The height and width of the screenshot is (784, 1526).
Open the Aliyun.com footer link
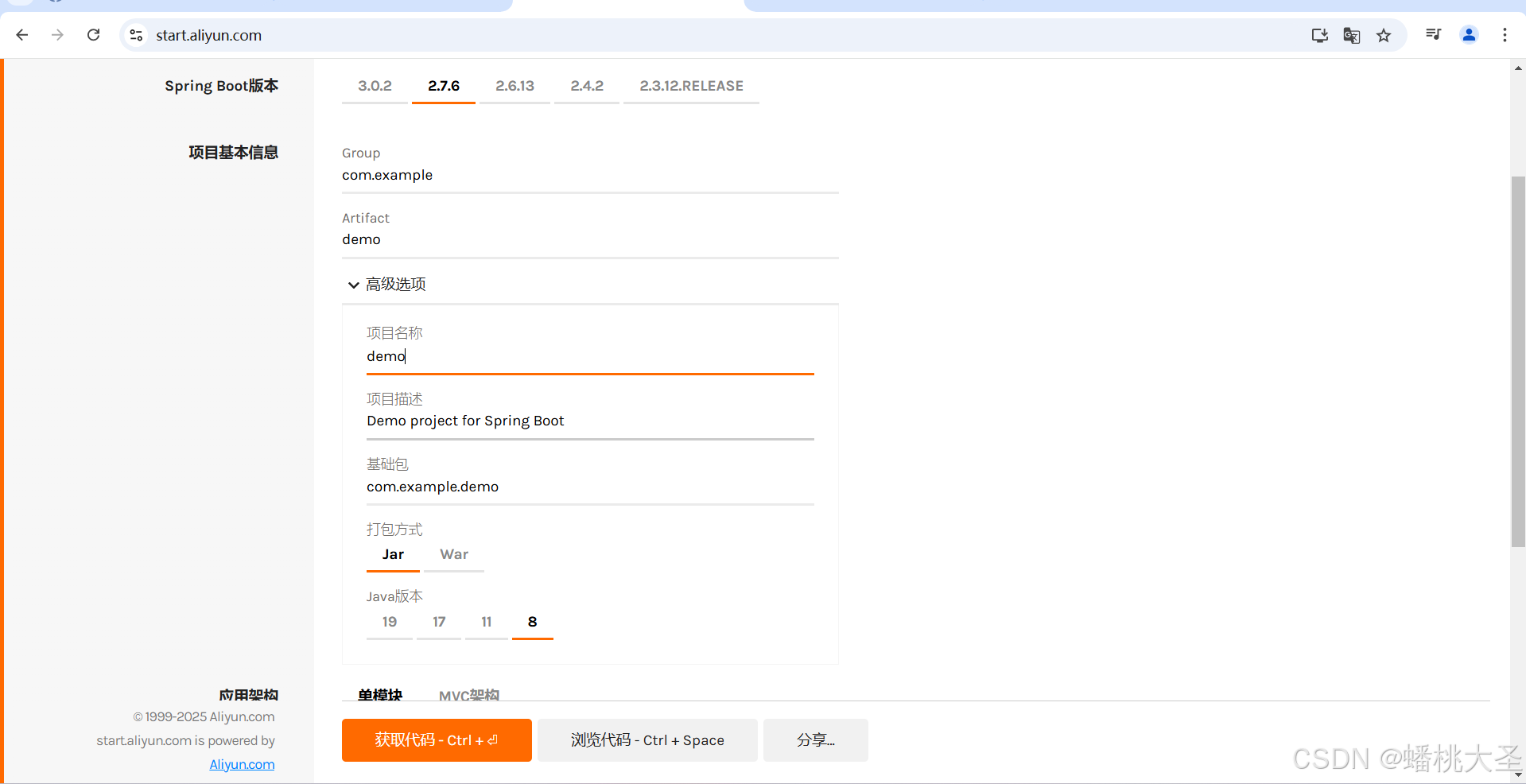242,764
